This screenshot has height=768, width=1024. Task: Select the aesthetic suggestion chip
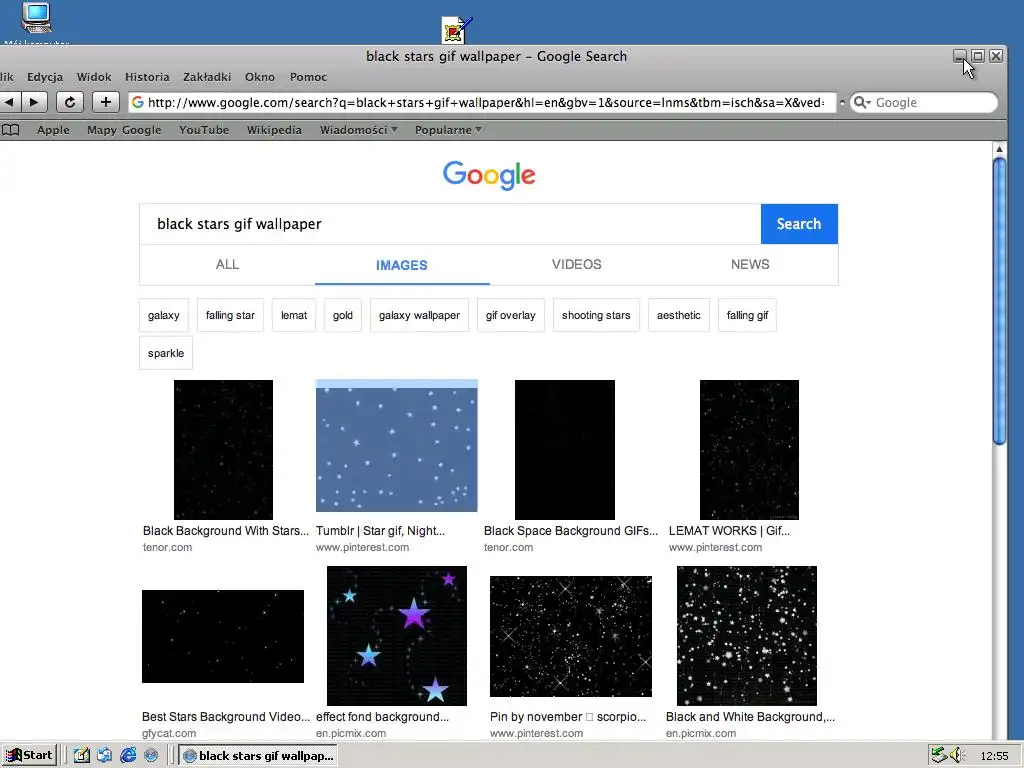(x=679, y=315)
